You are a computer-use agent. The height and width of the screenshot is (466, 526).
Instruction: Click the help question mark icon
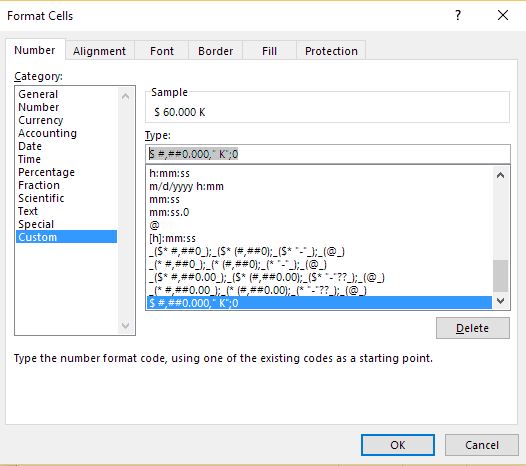(x=458, y=15)
